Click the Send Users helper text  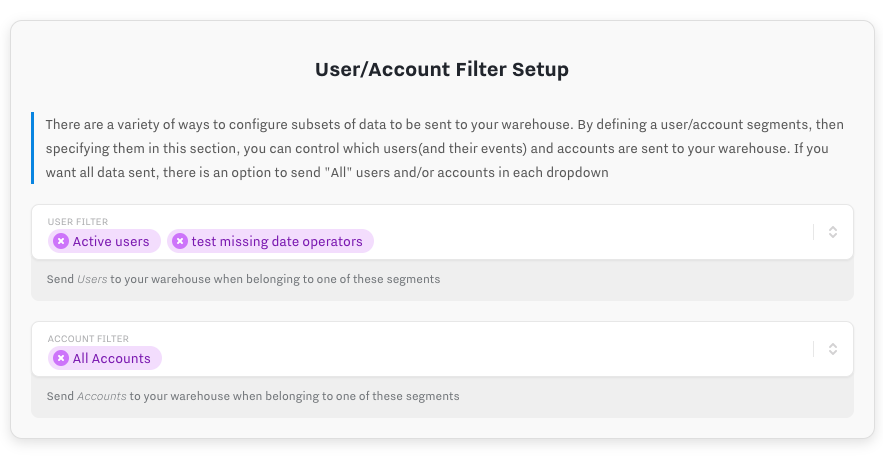(243, 279)
